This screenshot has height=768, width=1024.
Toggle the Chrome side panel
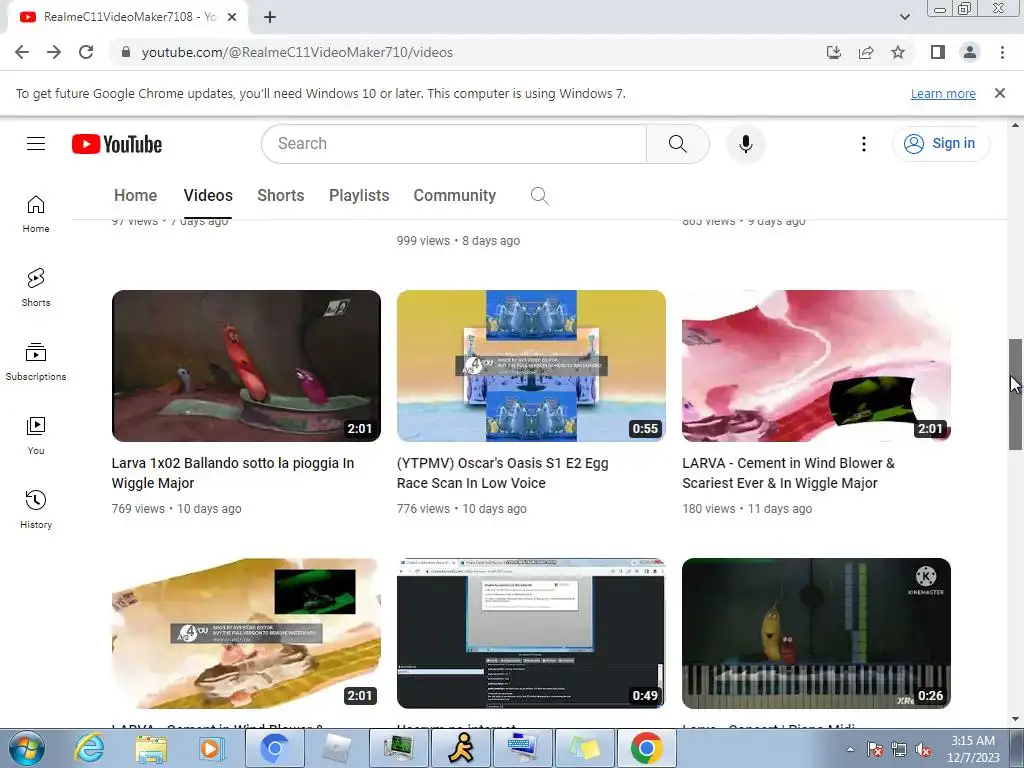click(x=938, y=52)
